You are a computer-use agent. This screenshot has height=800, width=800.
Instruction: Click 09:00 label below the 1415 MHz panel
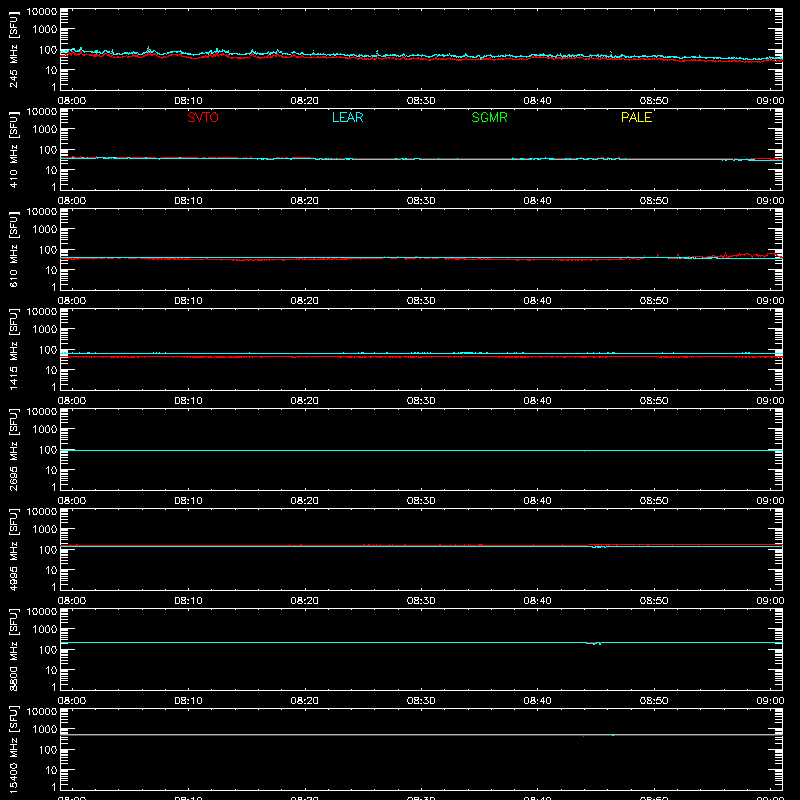[770, 401]
